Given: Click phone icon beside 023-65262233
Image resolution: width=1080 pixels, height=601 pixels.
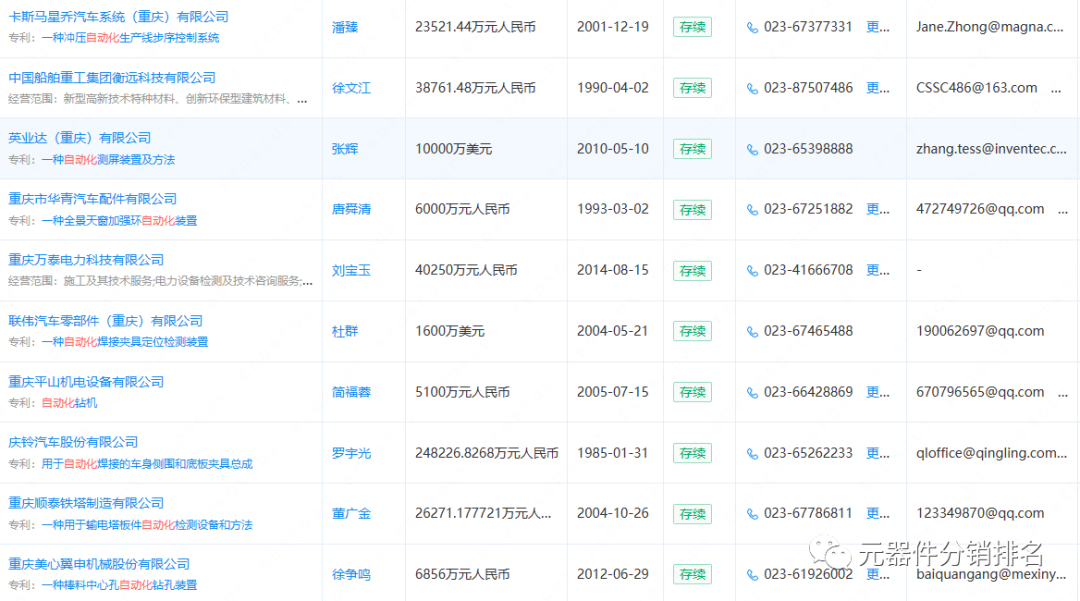Looking at the screenshot, I should tap(752, 454).
